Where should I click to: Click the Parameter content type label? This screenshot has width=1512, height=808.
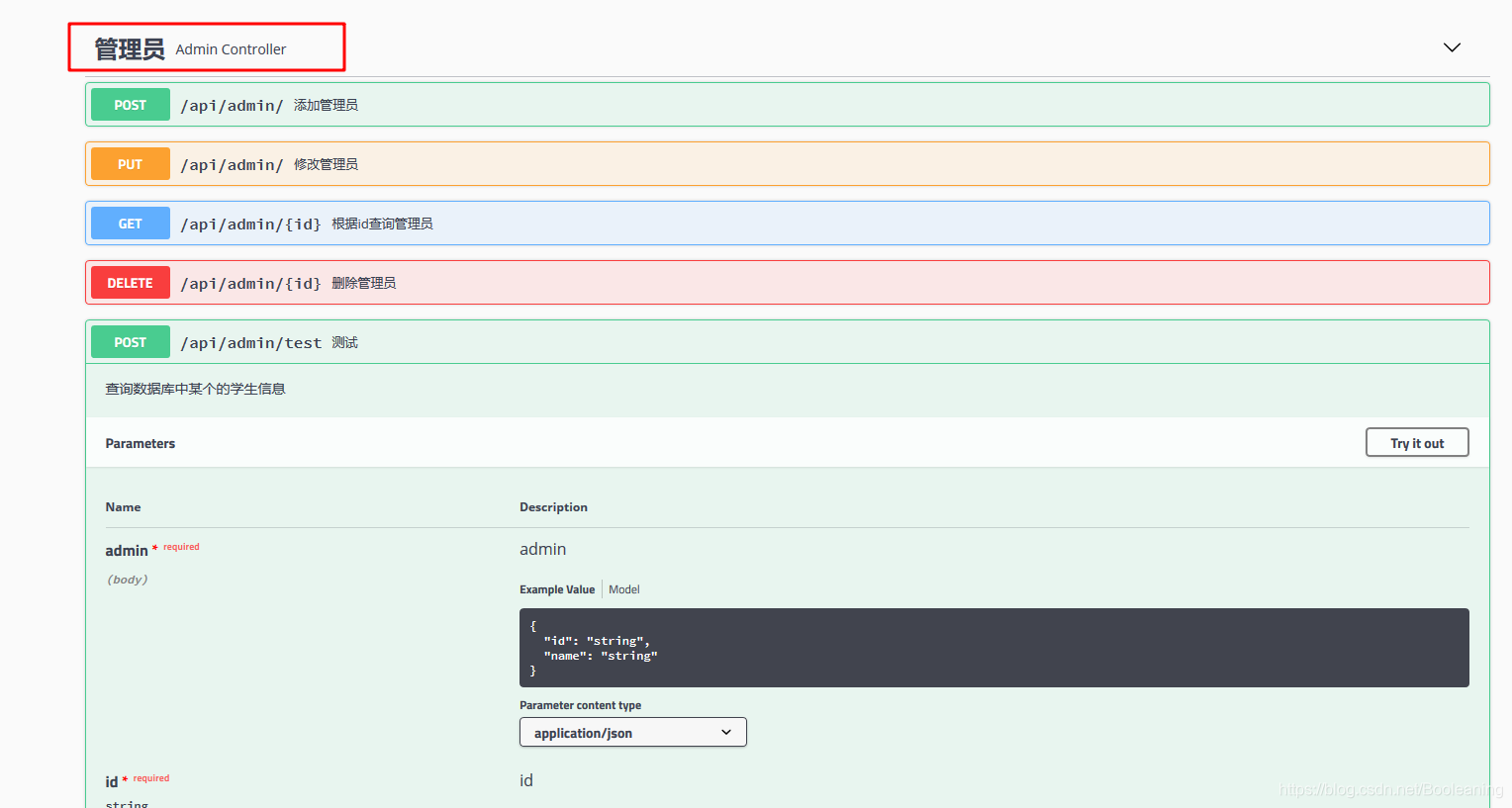(x=581, y=705)
